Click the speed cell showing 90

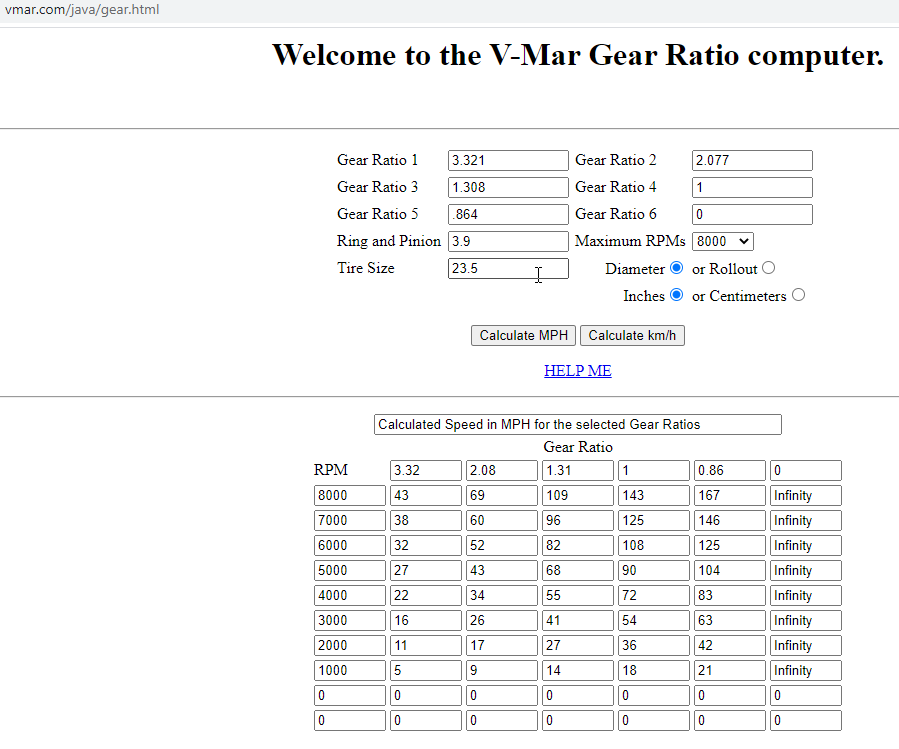[x=654, y=570]
